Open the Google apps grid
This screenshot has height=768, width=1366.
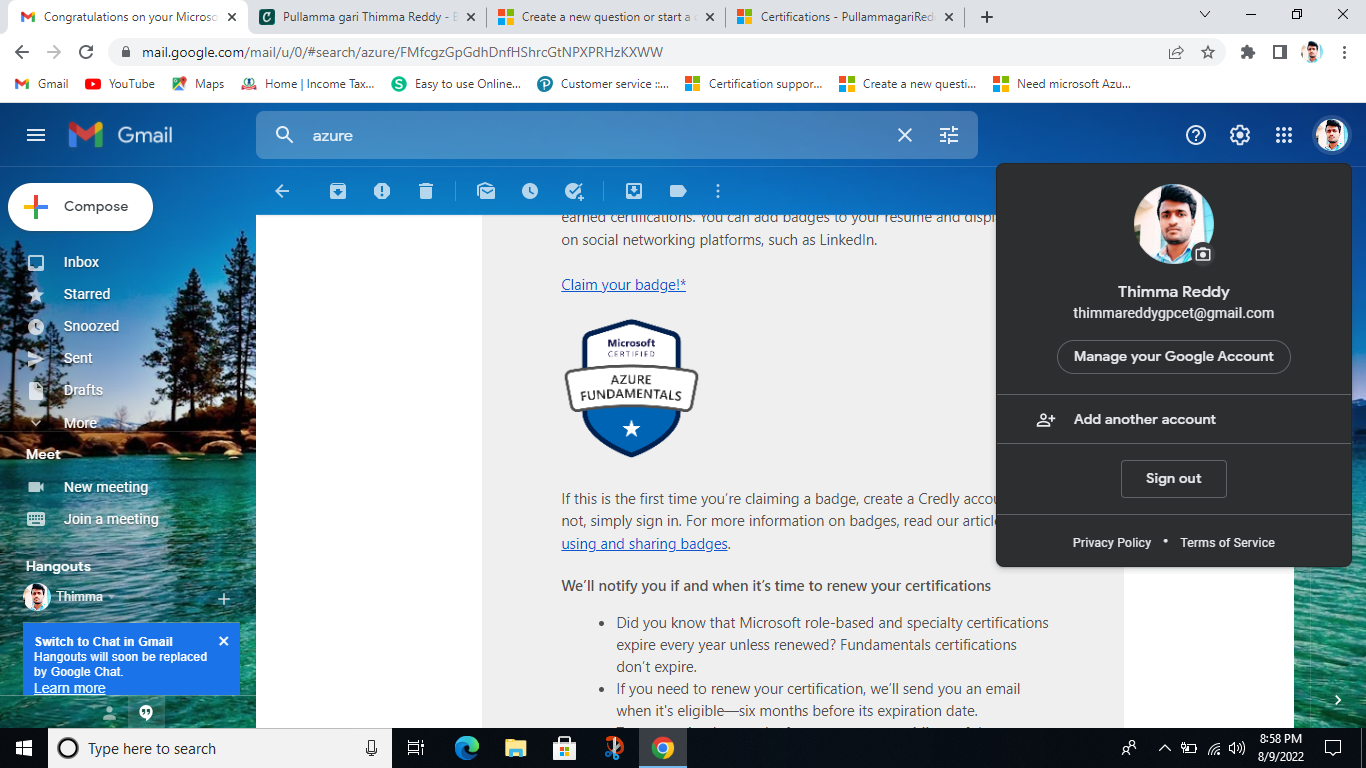[x=1283, y=134]
